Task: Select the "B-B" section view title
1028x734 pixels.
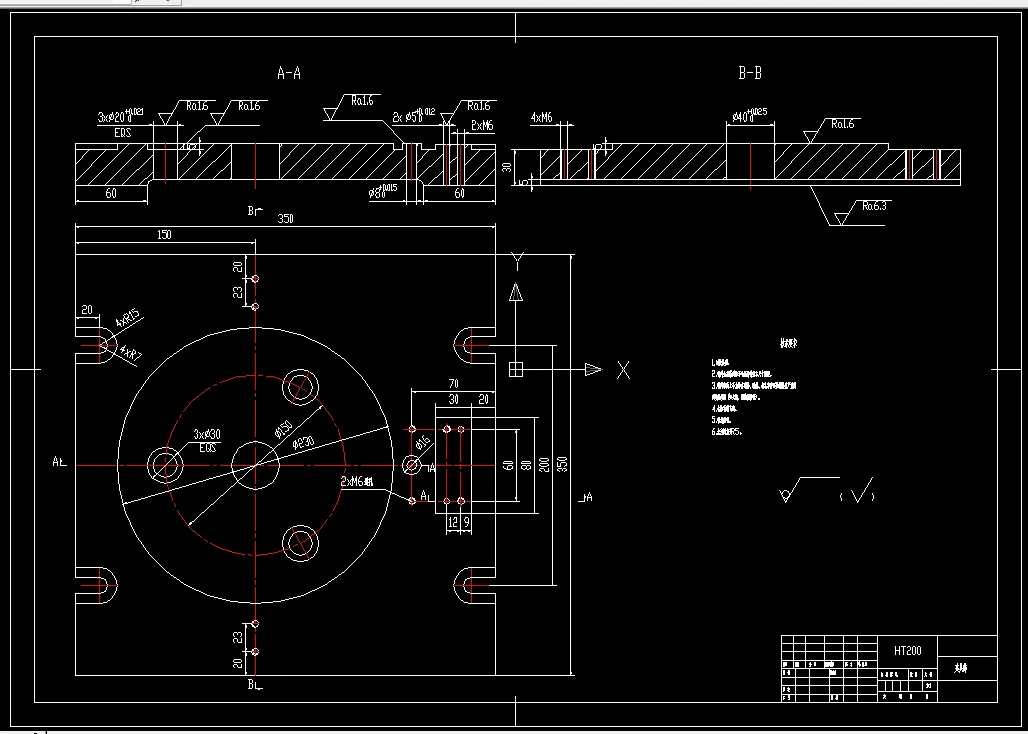Action: (x=750, y=73)
